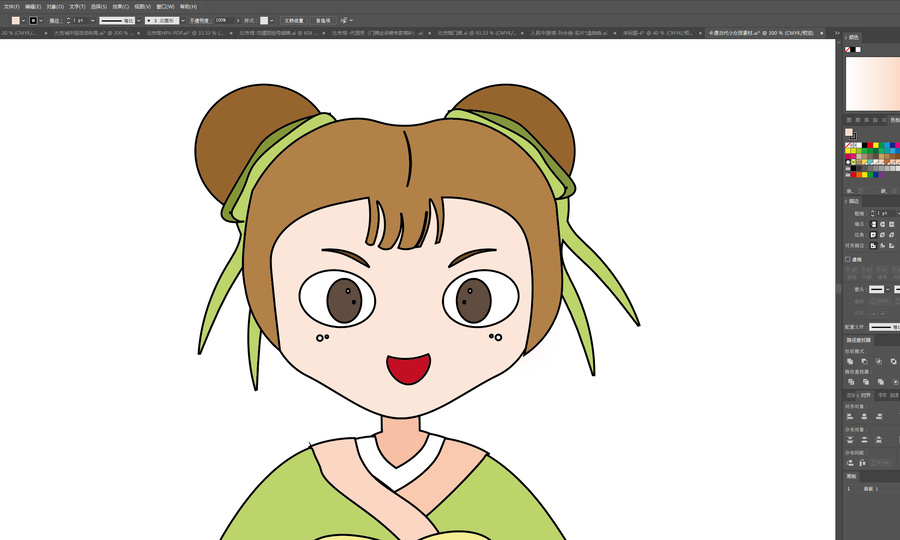This screenshot has width=900, height=540.
Task: Close the 卡通古代少女 active document tab
Action: point(821,33)
